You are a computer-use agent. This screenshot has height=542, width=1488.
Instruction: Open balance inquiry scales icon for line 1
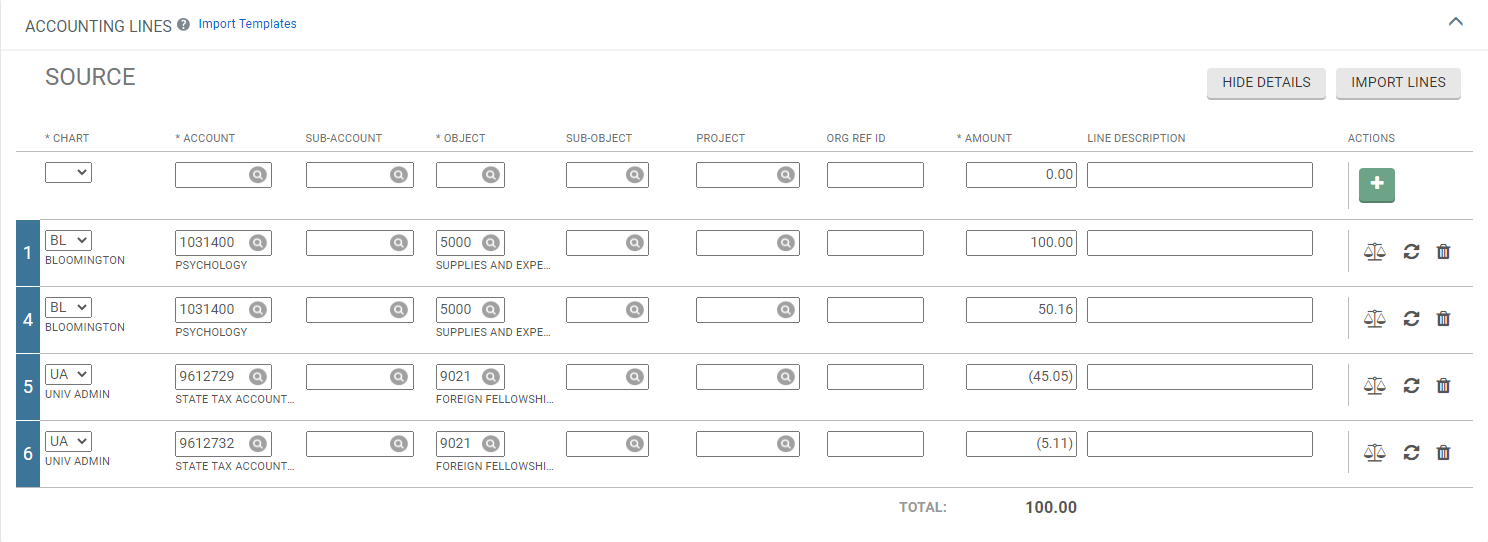tap(1375, 252)
